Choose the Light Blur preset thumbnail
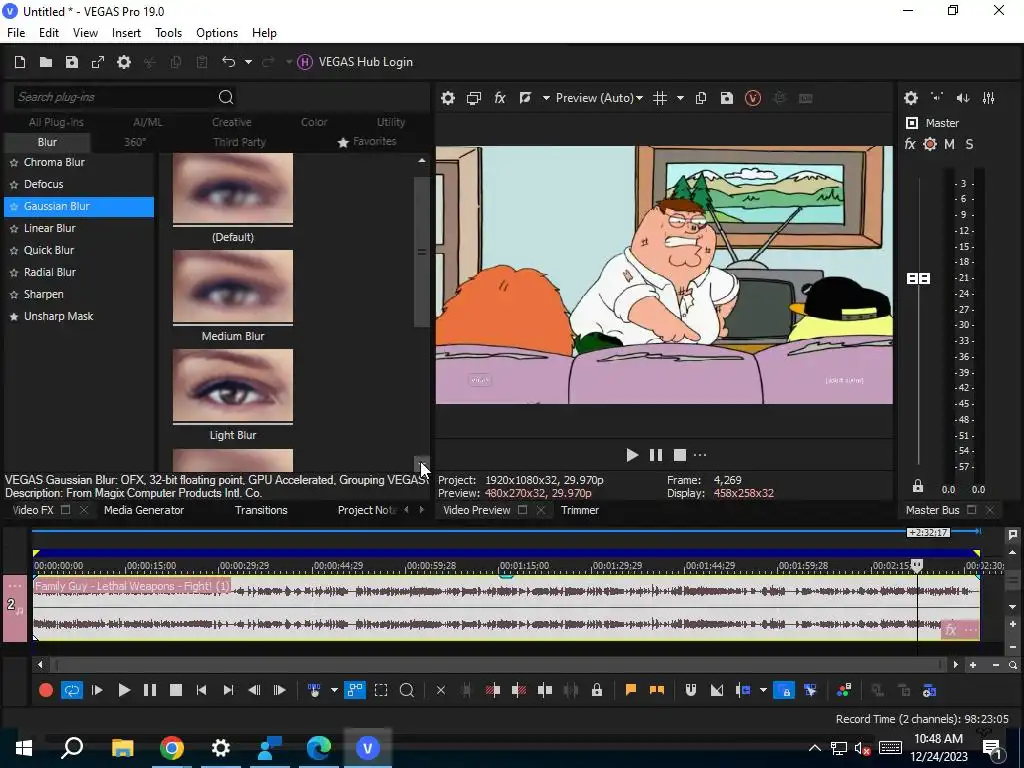1024x768 pixels. [233, 386]
